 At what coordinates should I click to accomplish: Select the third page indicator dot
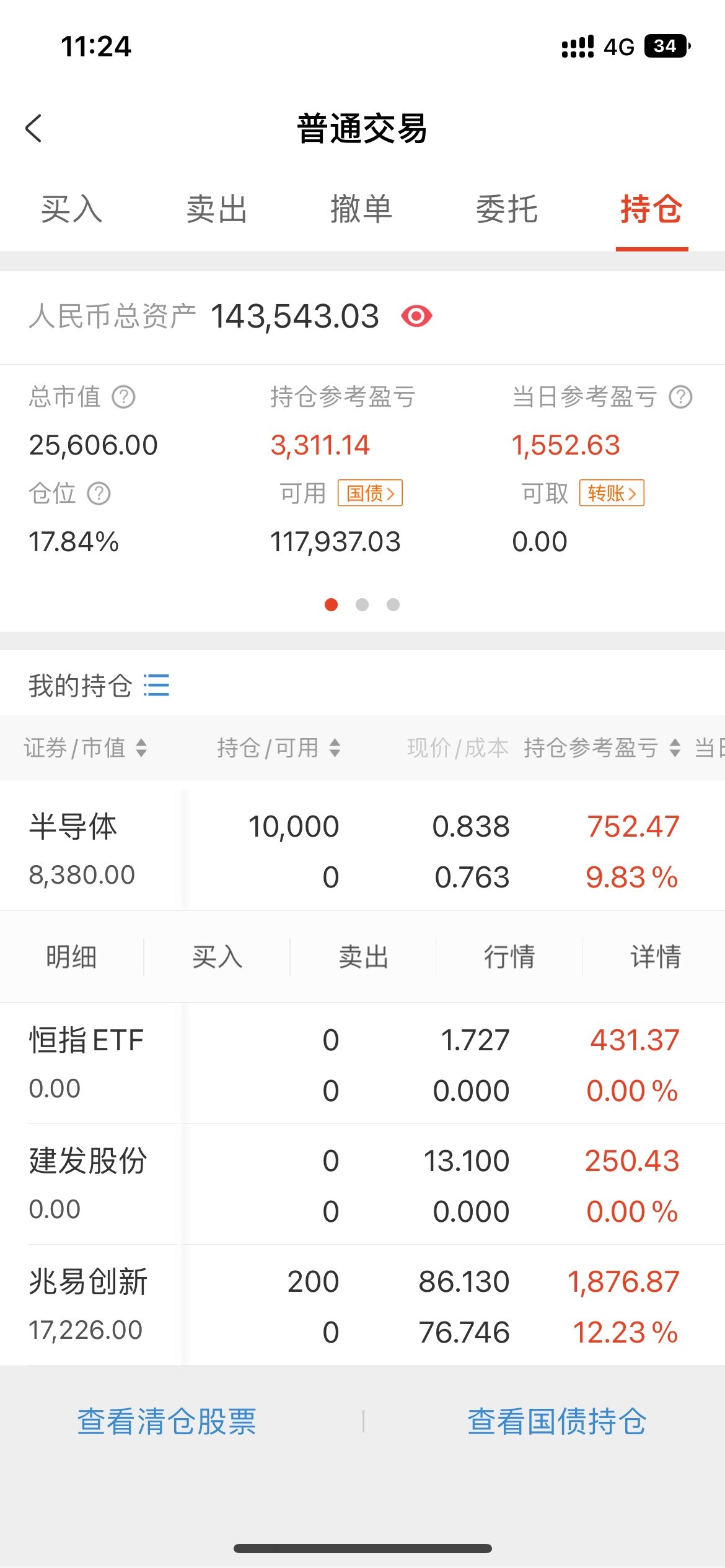tap(393, 604)
